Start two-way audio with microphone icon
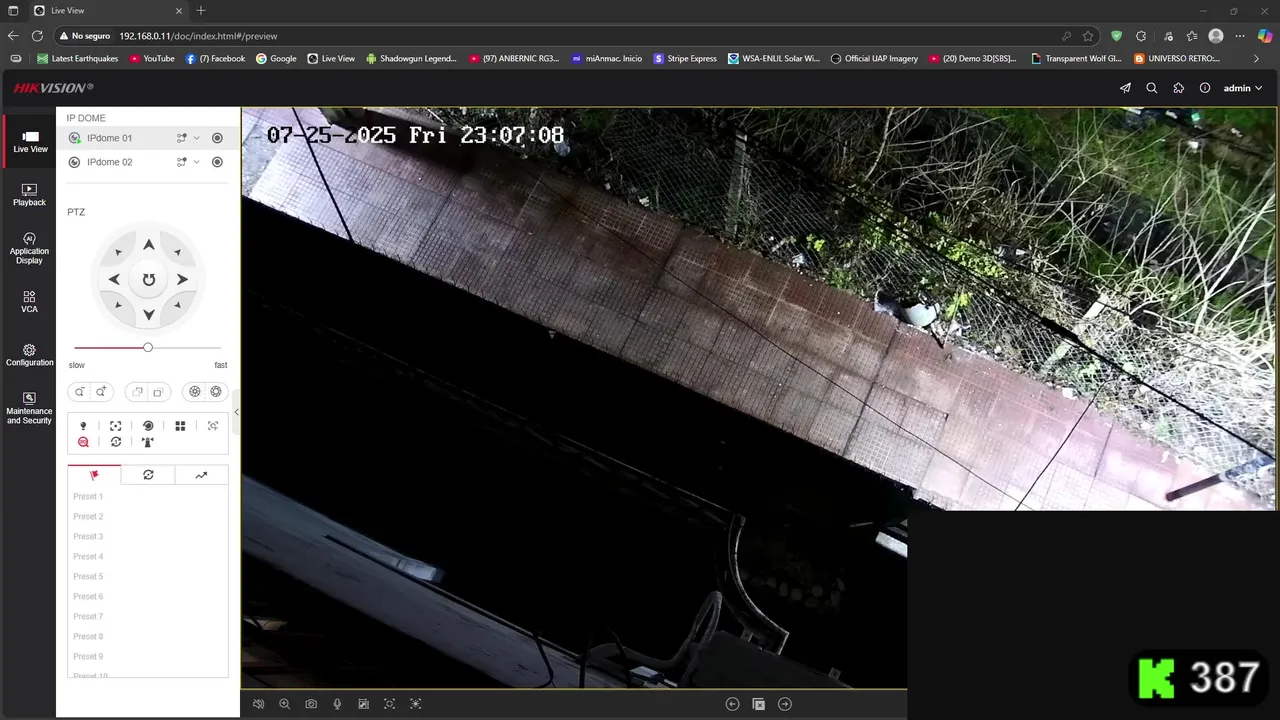This screenshot has height=720, width=1280. pyautogui.click(x=337, y=704)
